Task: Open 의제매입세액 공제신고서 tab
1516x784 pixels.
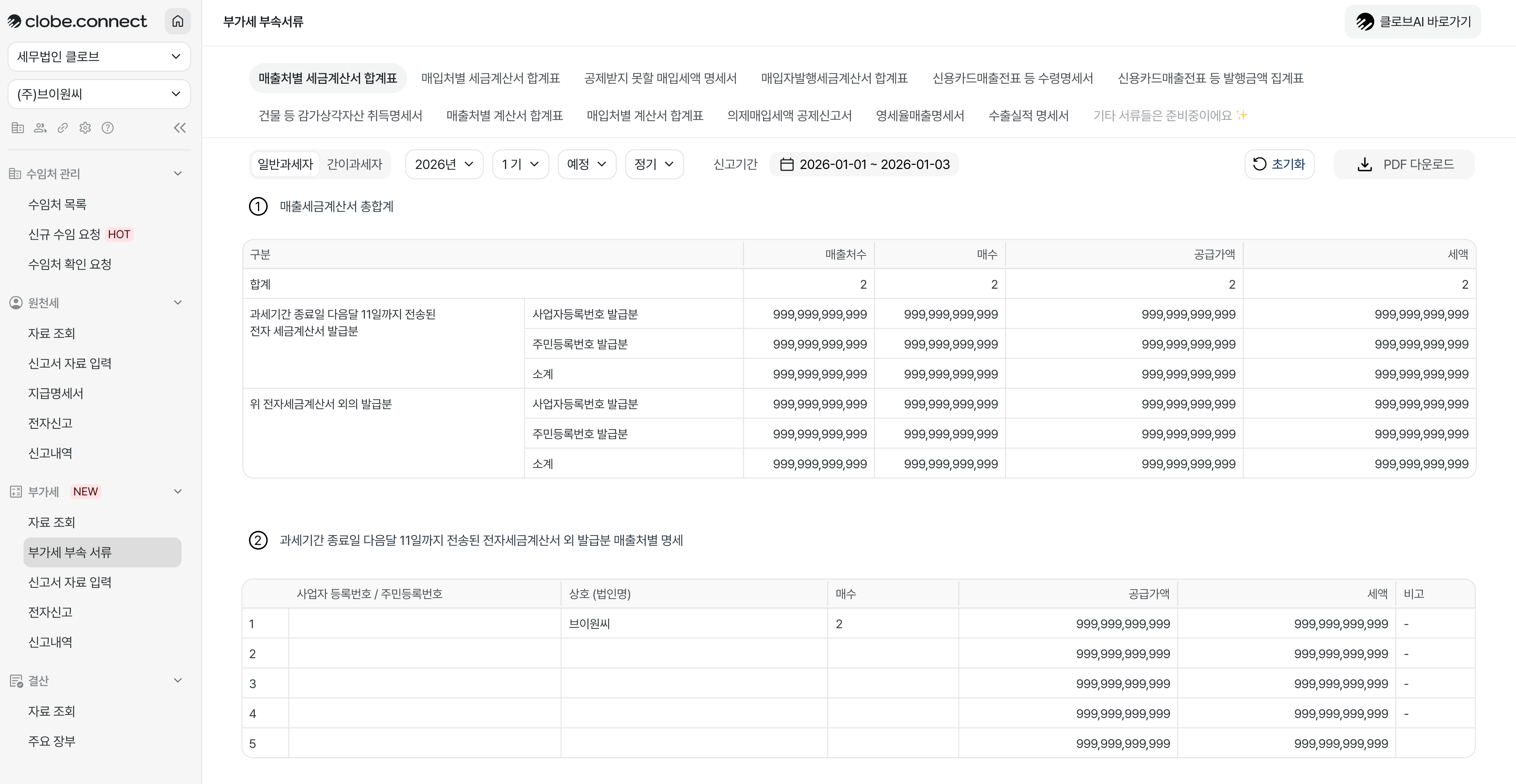Action: tap(789, 115)
